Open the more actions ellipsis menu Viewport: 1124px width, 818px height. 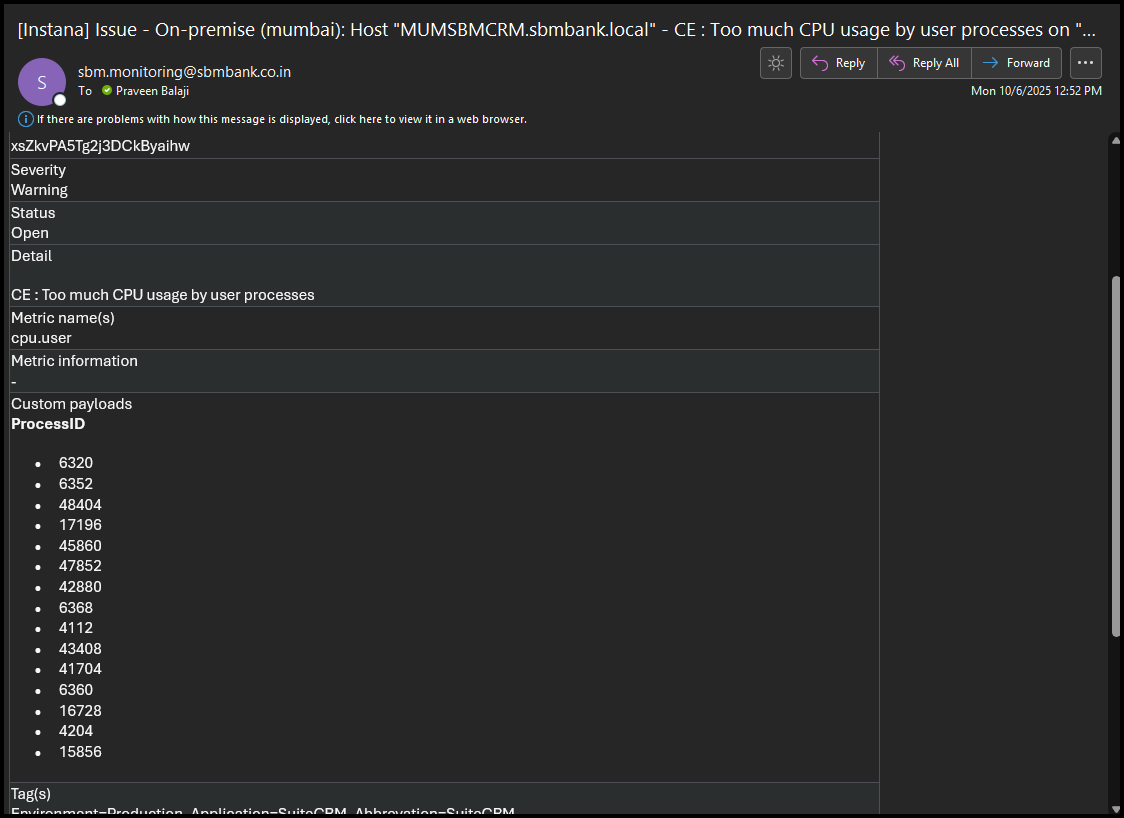(x=1085, y=63)
